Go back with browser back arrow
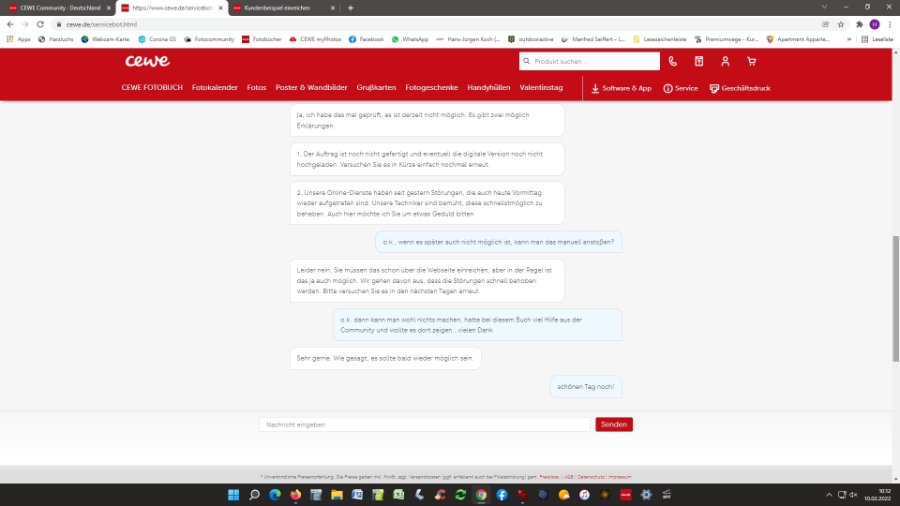 (10, 24)
